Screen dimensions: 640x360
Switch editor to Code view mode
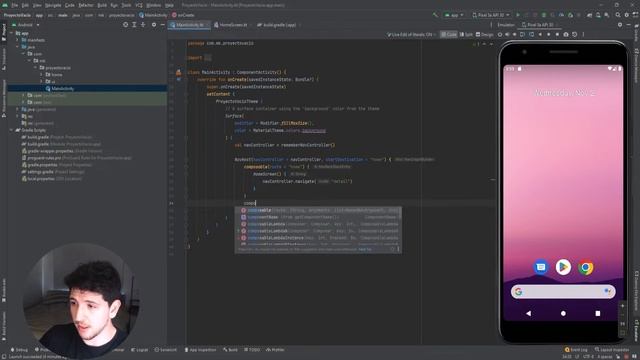[449, 35]
